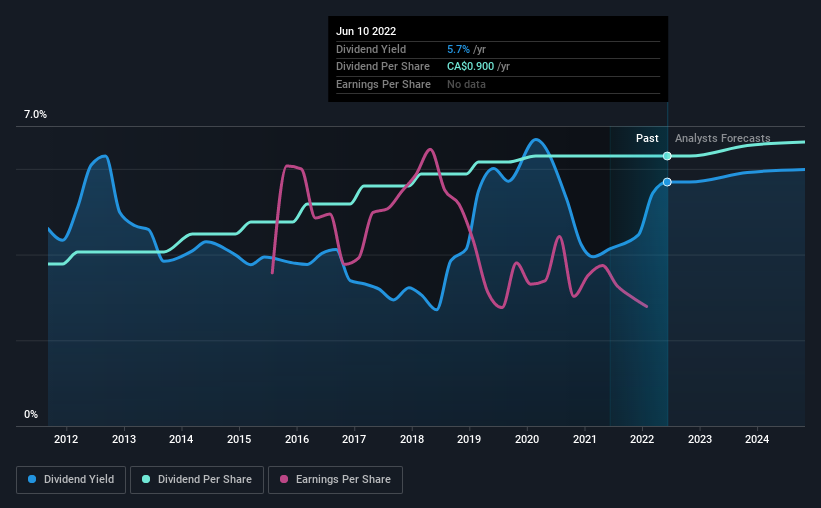Click the teal Dividend Per Share legend dot
The width and height of the screenshot is (821, 508).
click(x=146, y=479)
